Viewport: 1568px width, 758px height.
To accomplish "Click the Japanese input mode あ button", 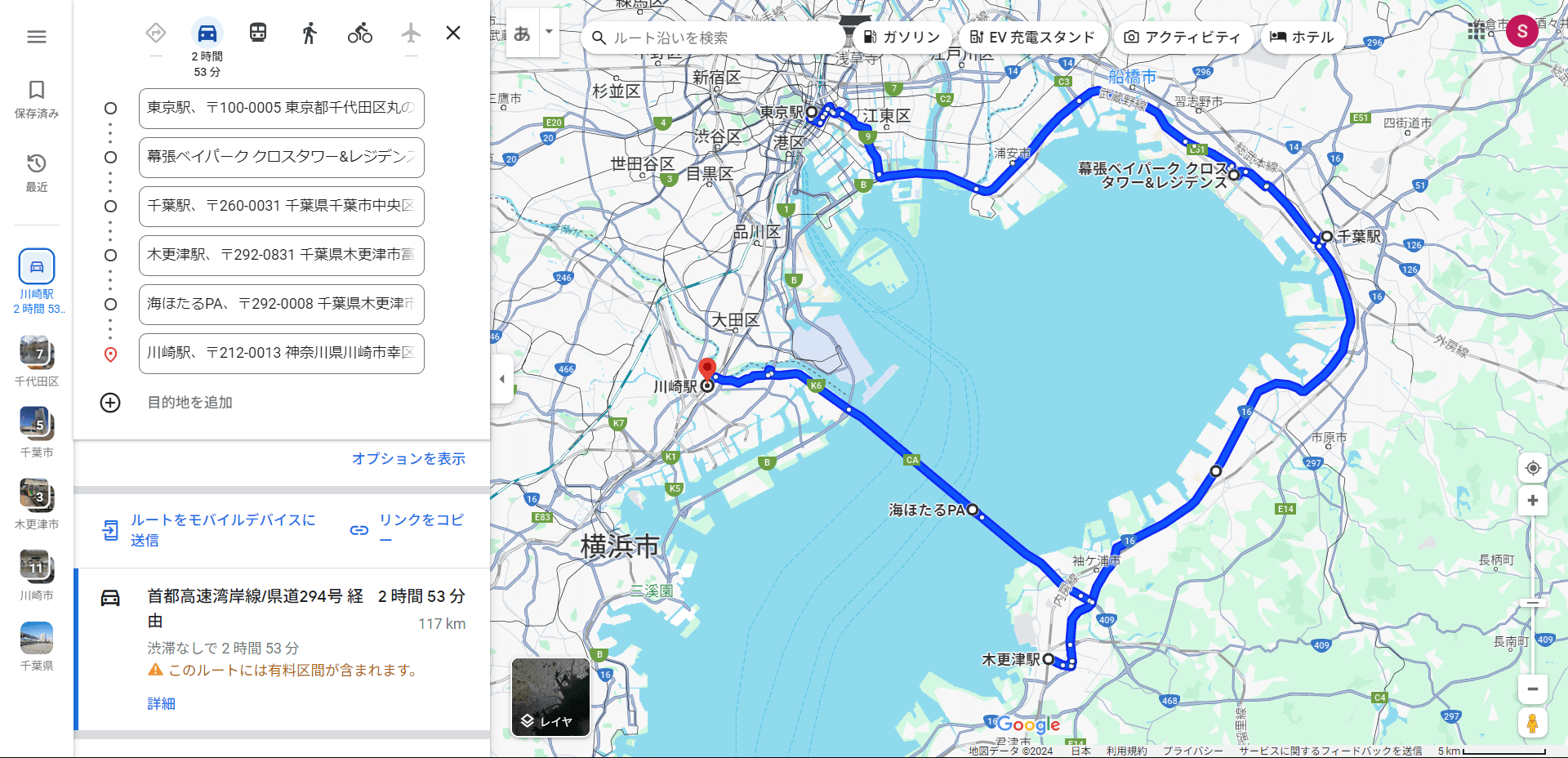I will click(523, 33).
